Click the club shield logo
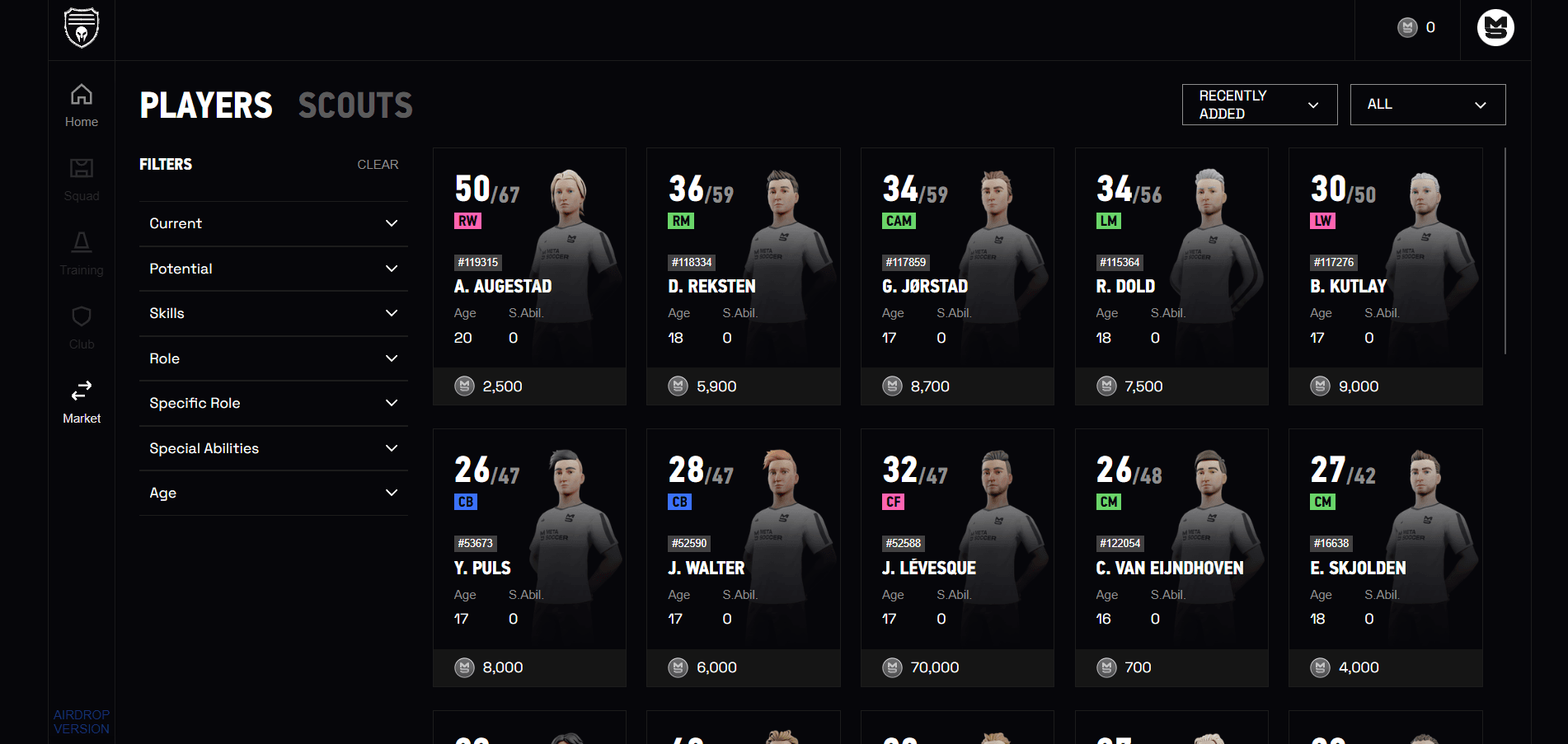Screen dimensions: 1568x744 [82, 28]
